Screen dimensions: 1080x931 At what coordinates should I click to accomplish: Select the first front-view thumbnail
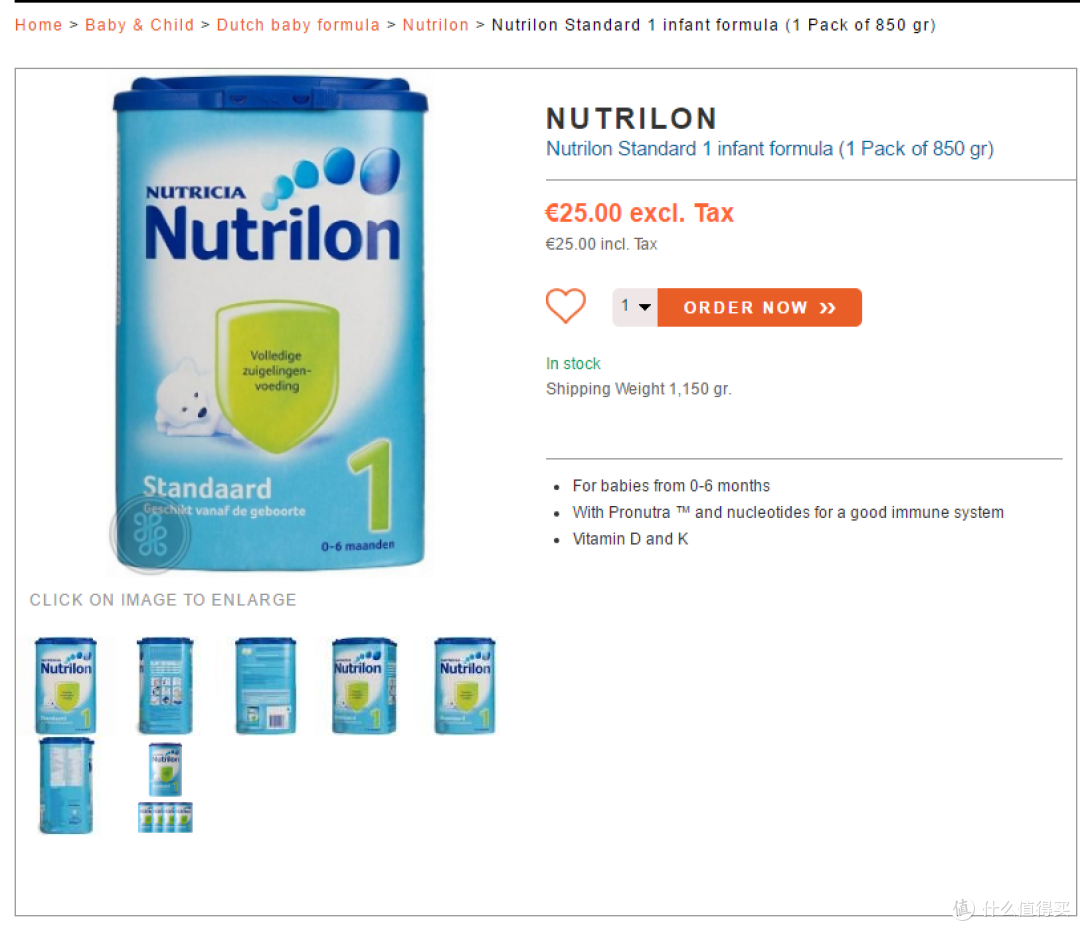coord(65,685)
